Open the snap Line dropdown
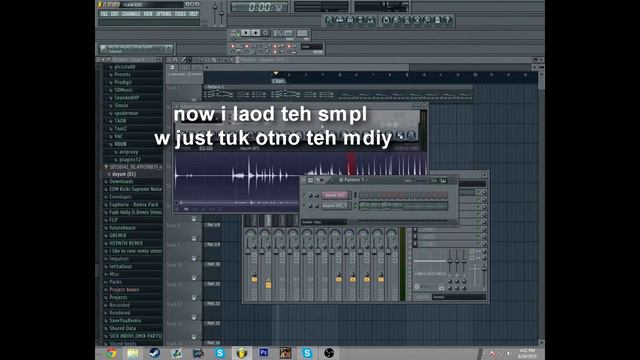Screen dimensions: 640x360 click(312, 47)
